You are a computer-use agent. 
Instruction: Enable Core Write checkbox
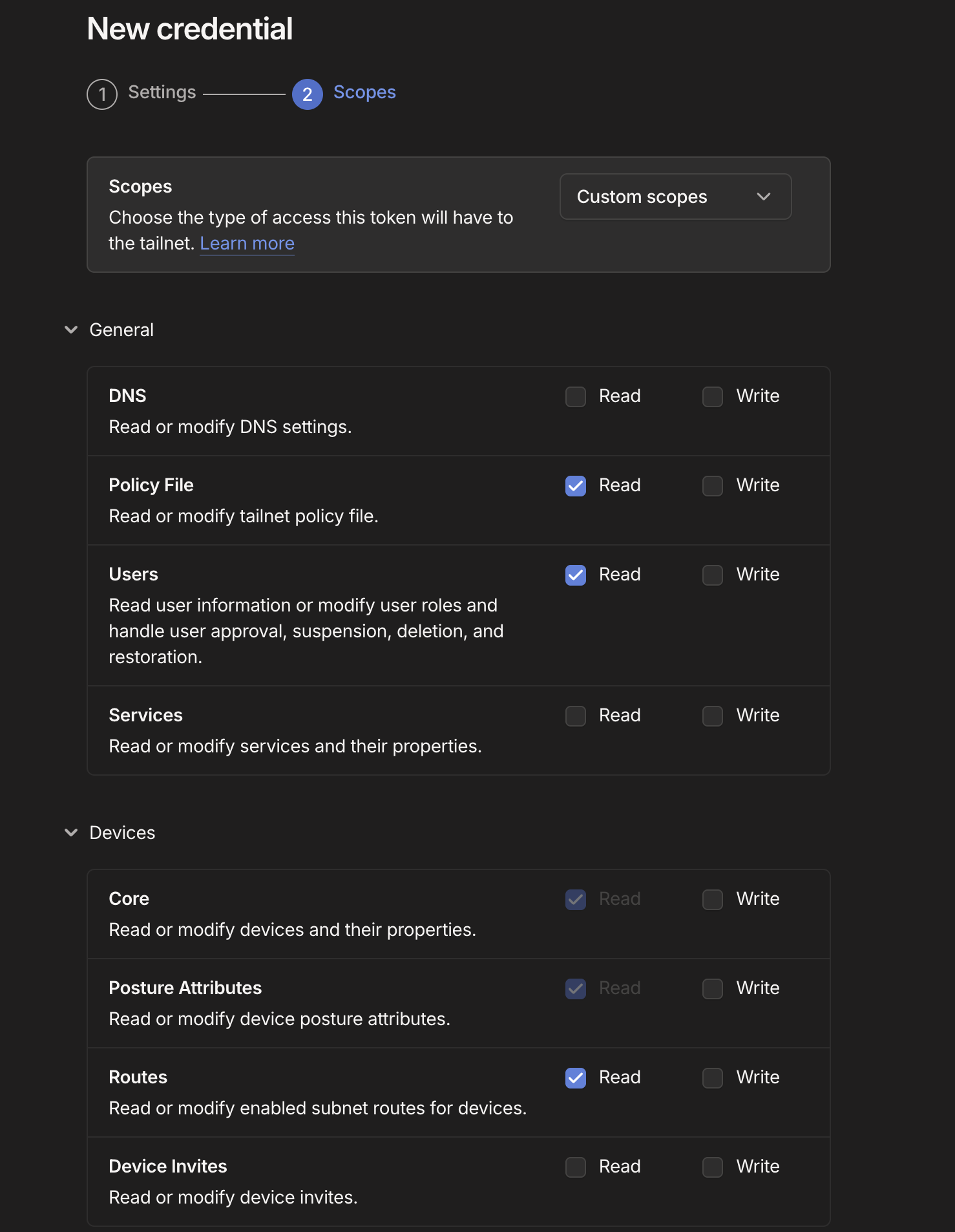(713, 900)
